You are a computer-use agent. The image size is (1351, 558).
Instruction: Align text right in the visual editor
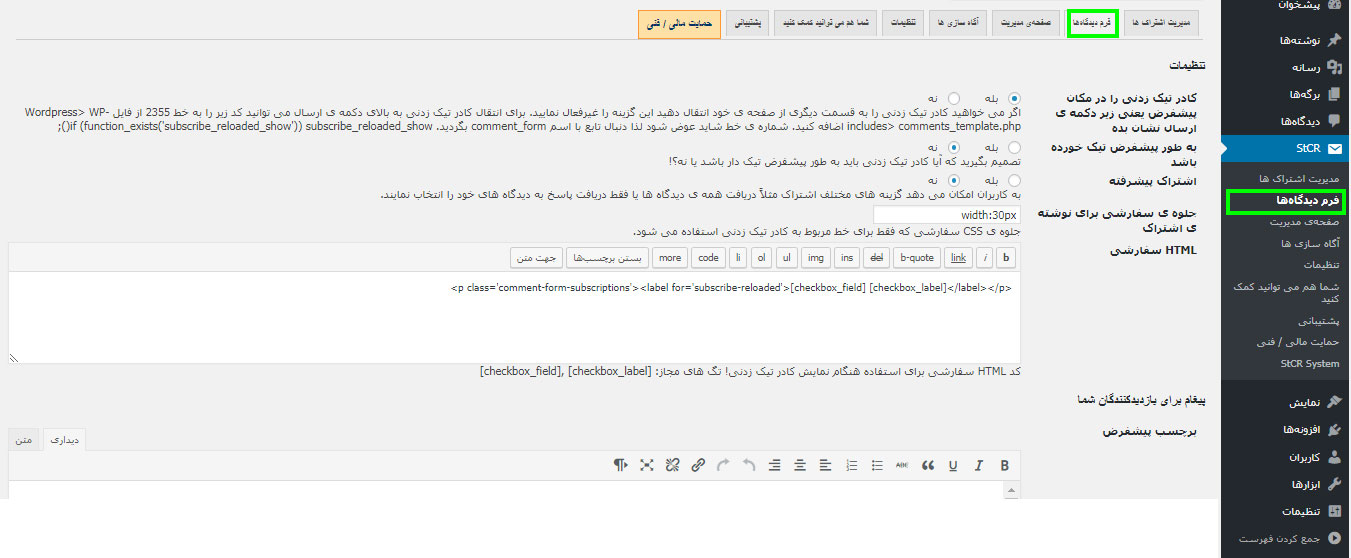coord(775,465)
